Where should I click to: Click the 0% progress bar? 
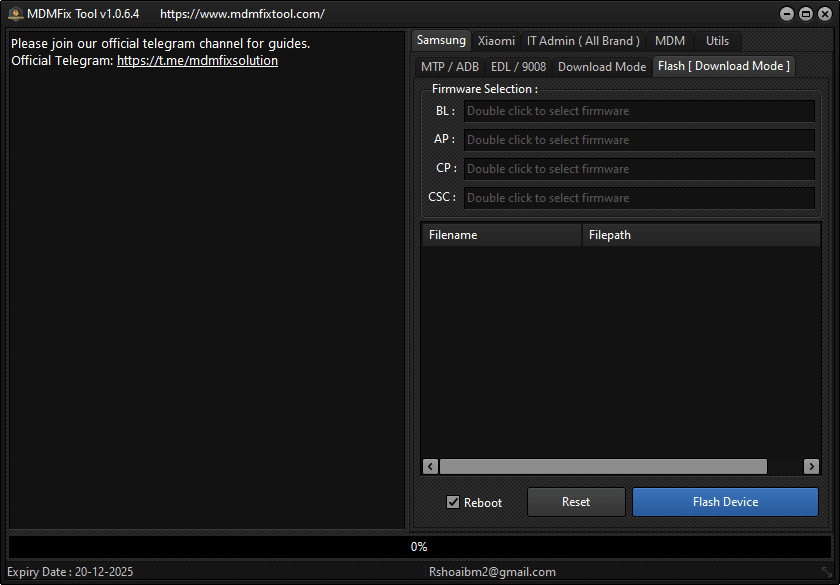coord(419,546)
